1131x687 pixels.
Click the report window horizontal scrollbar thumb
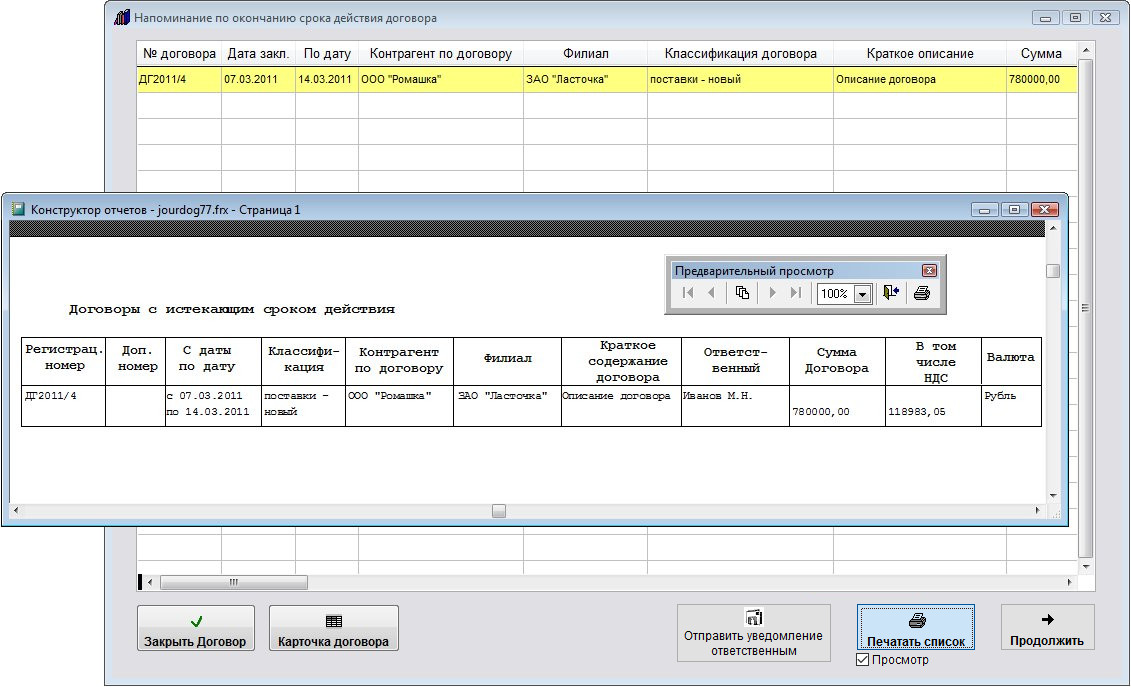pyautogui.click(x=498, y=511)
